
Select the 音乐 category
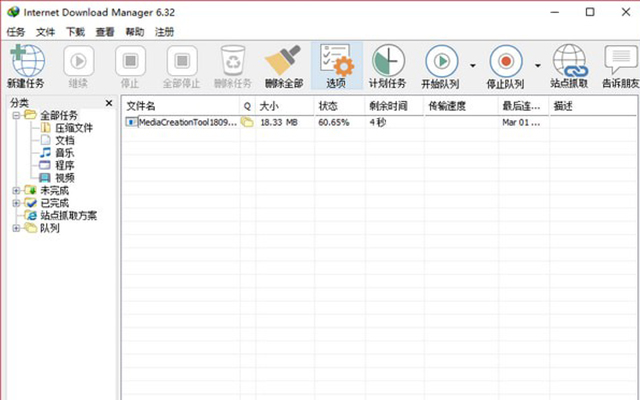pos(65,153)
